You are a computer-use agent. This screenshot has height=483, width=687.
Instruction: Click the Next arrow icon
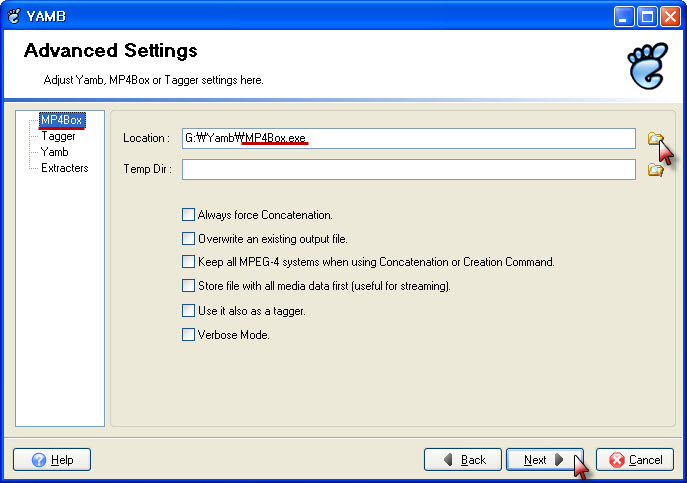(559, 460)
